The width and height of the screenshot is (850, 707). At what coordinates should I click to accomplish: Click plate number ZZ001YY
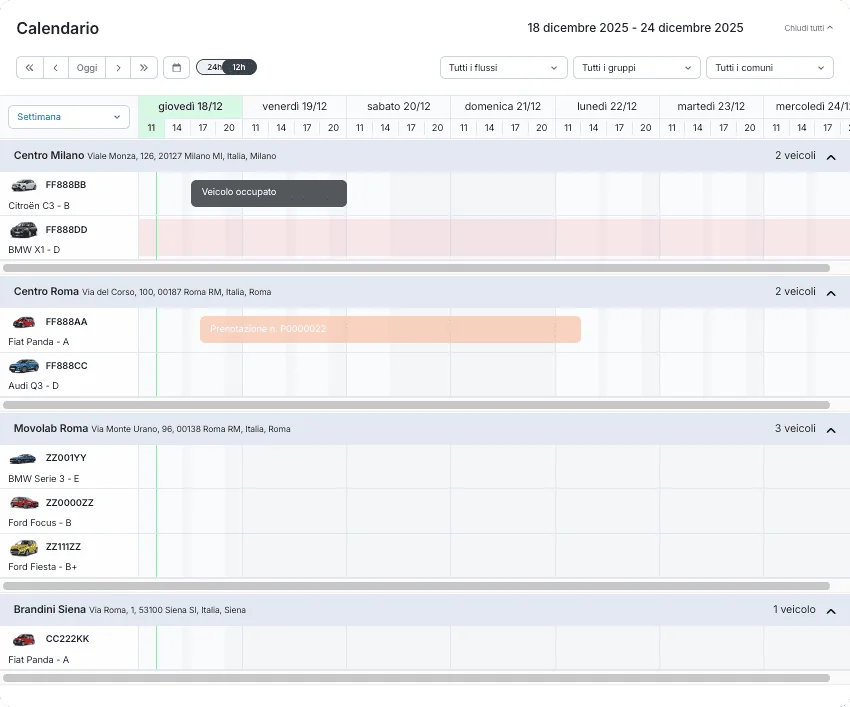coord(66,458)
